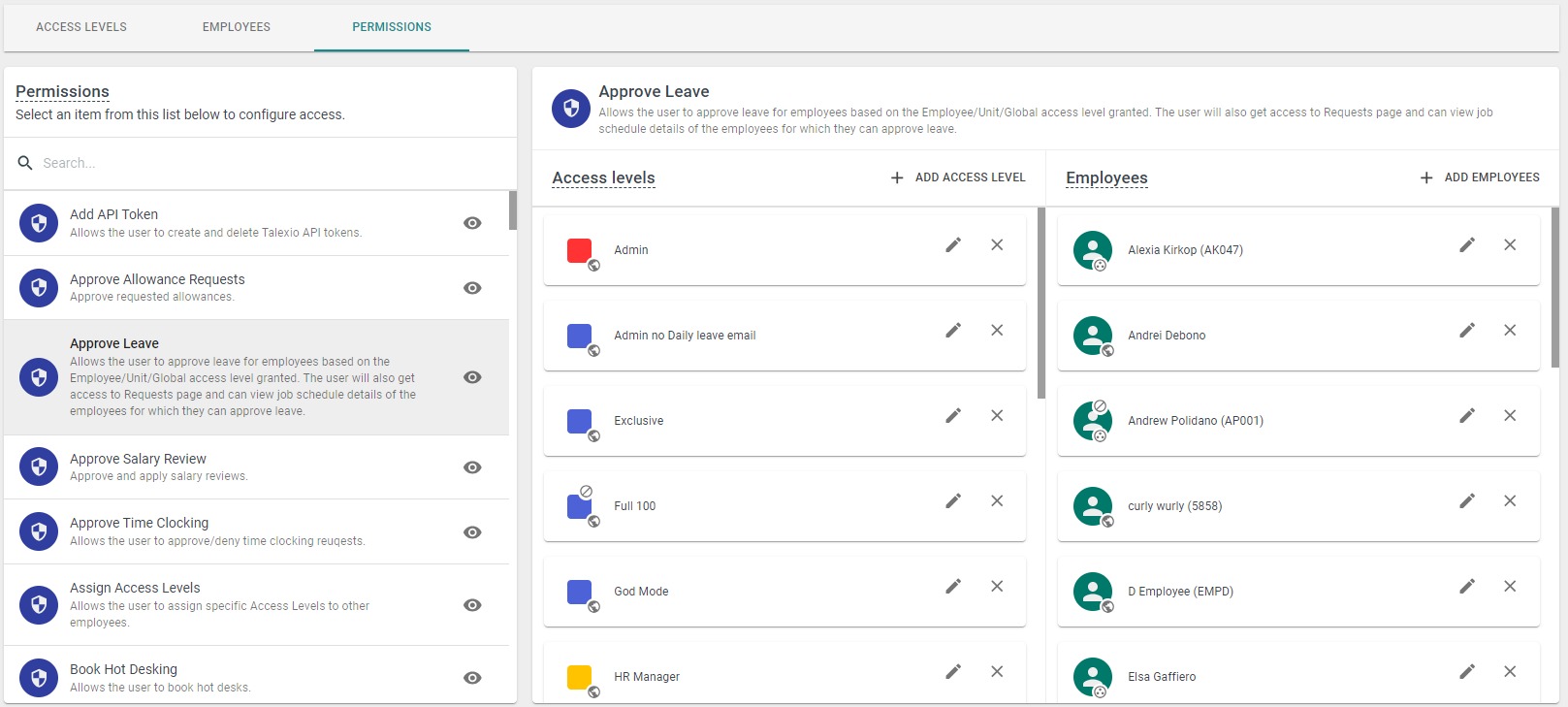Click the Permissions panel heading

click(62, 91)
